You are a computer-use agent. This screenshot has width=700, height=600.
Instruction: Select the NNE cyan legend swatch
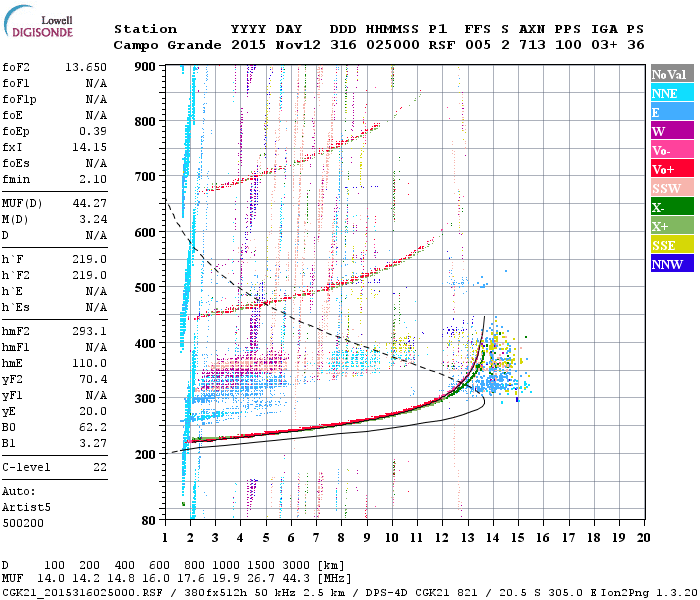coord(672,93)
